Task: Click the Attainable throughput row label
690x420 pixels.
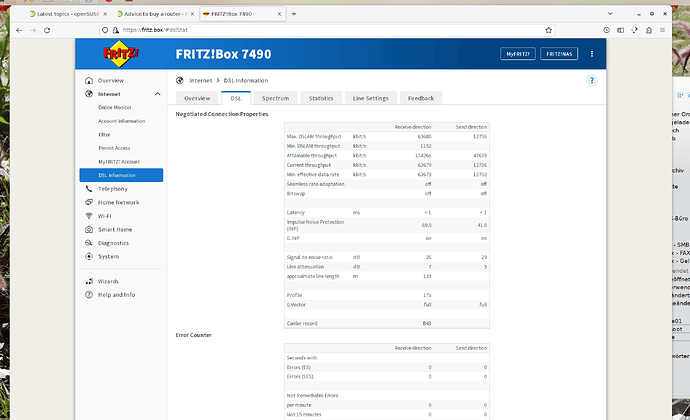Action: coord(312,155)
